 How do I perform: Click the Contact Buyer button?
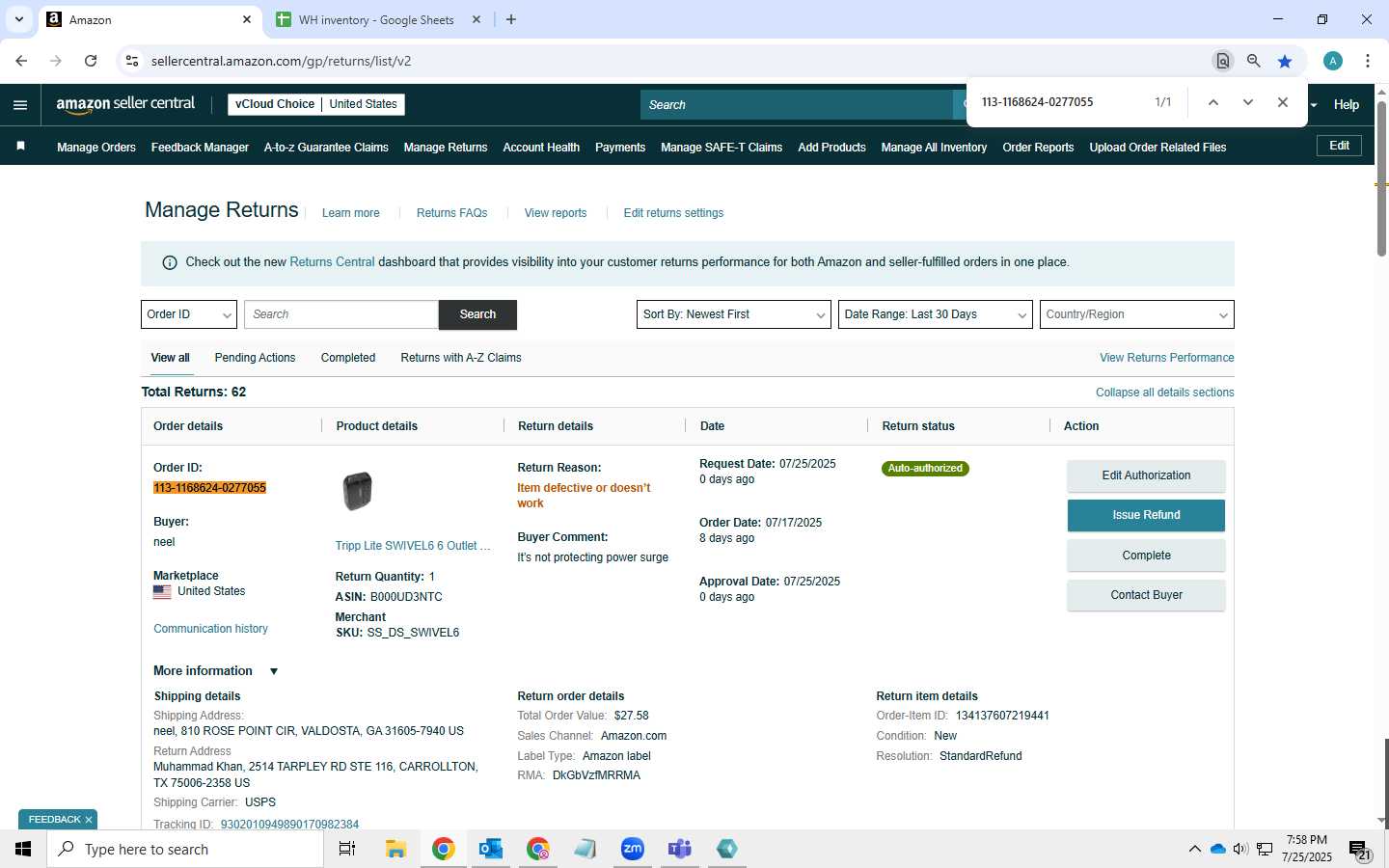[x=1146, y=595]
